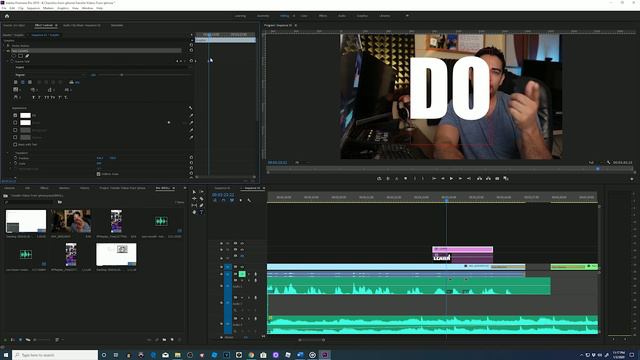
Task: Click the Stroke color swatch
Action: 25,123
